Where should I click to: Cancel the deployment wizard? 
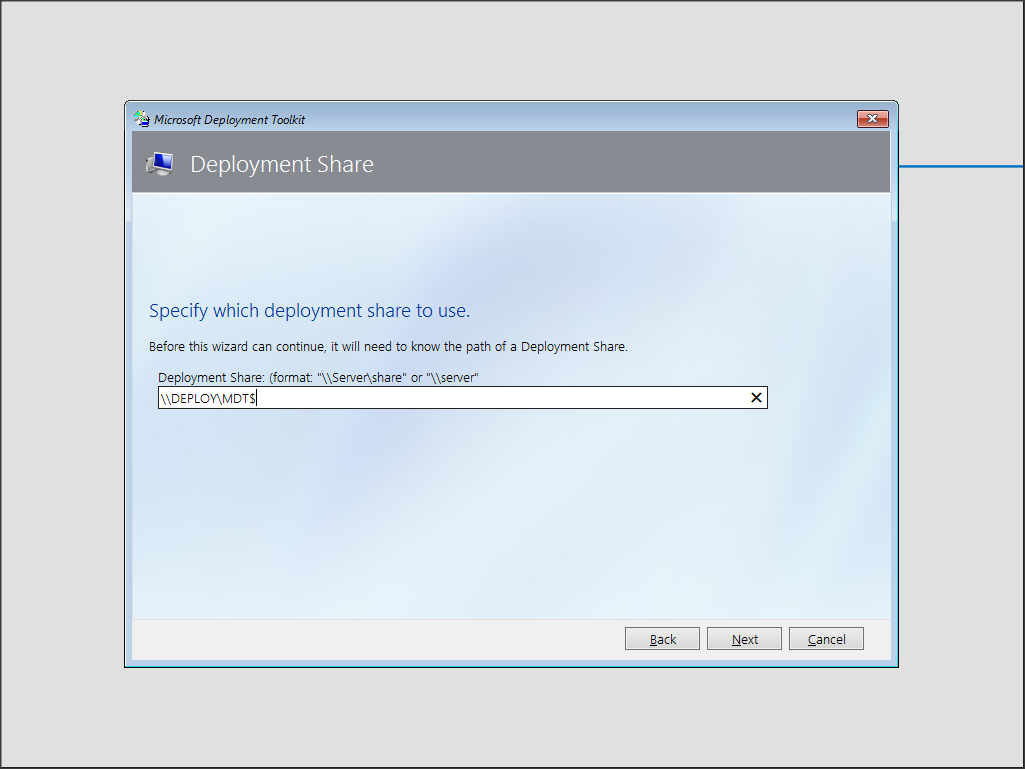826,639
